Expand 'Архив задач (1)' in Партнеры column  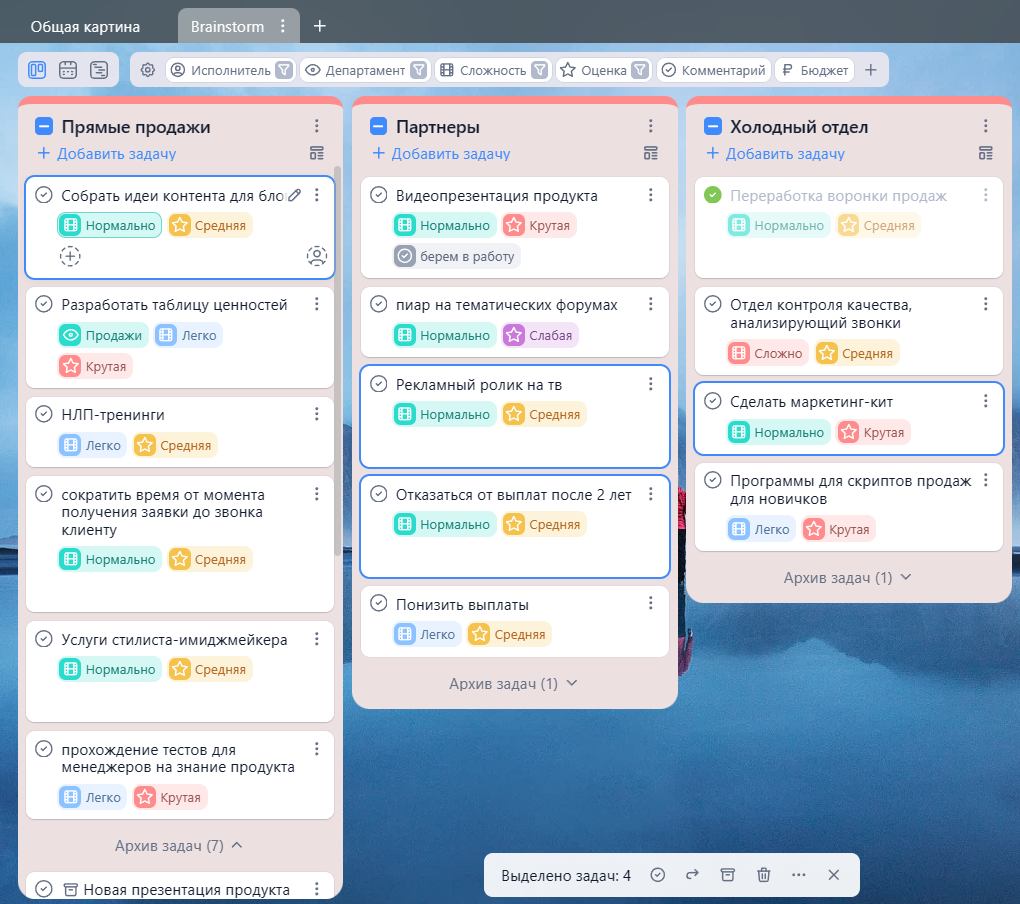click(x=514, y=684)
